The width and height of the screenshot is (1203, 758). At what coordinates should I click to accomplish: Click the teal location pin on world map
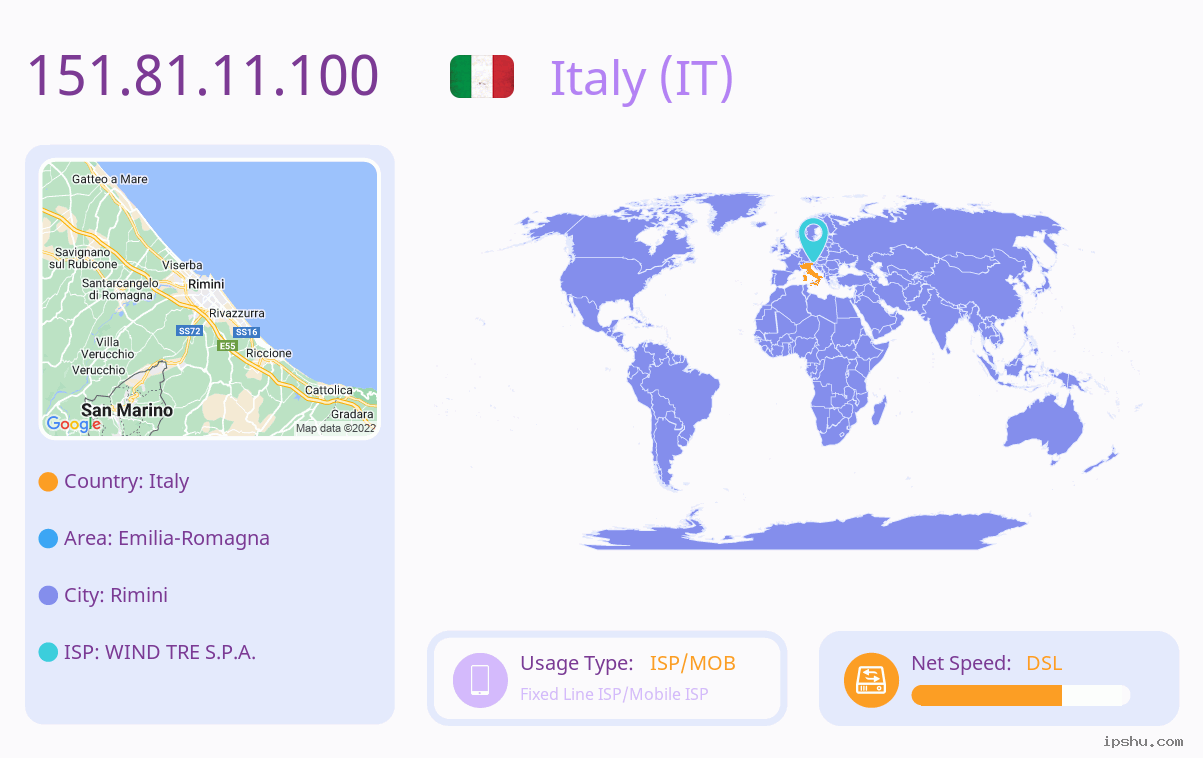813,240
